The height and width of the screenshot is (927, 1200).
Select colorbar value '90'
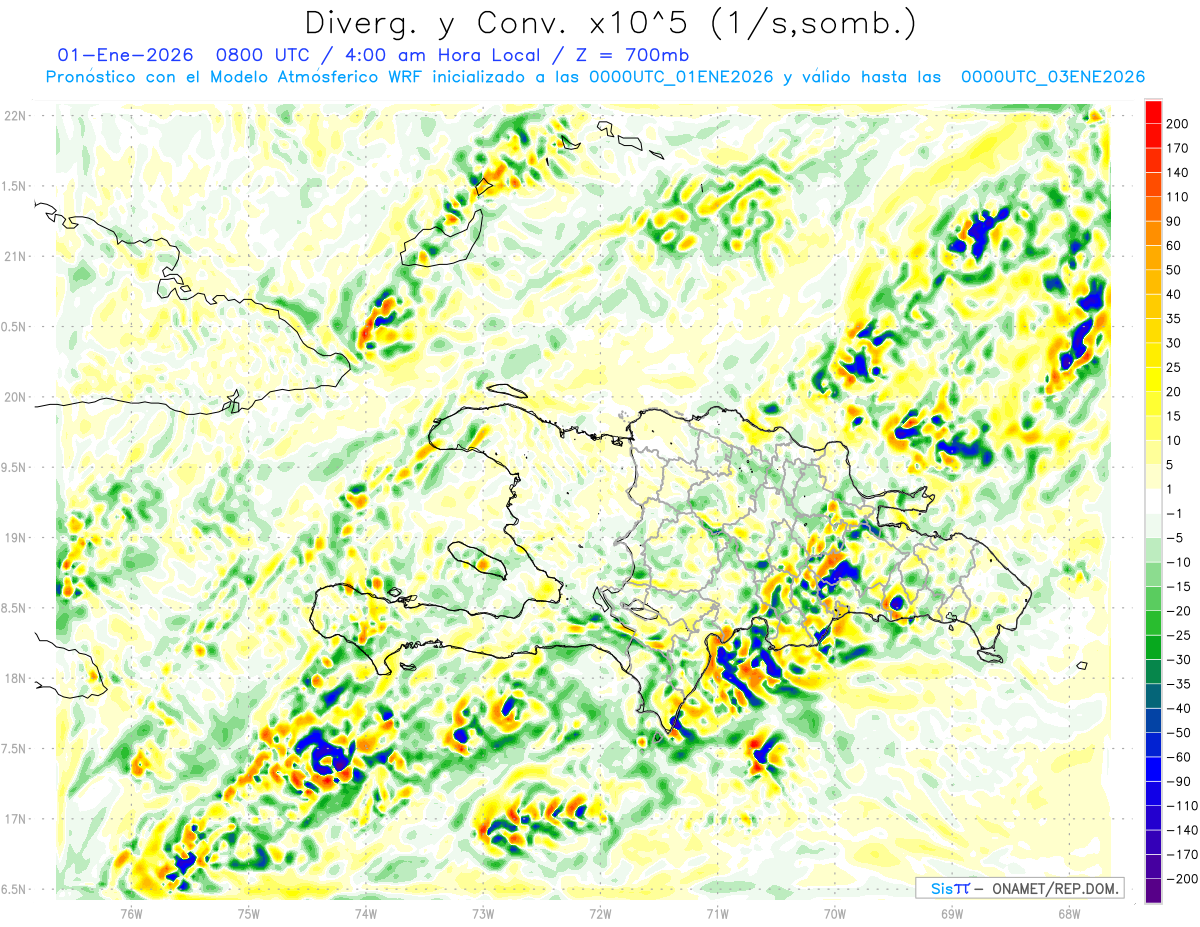point(1174,221)
